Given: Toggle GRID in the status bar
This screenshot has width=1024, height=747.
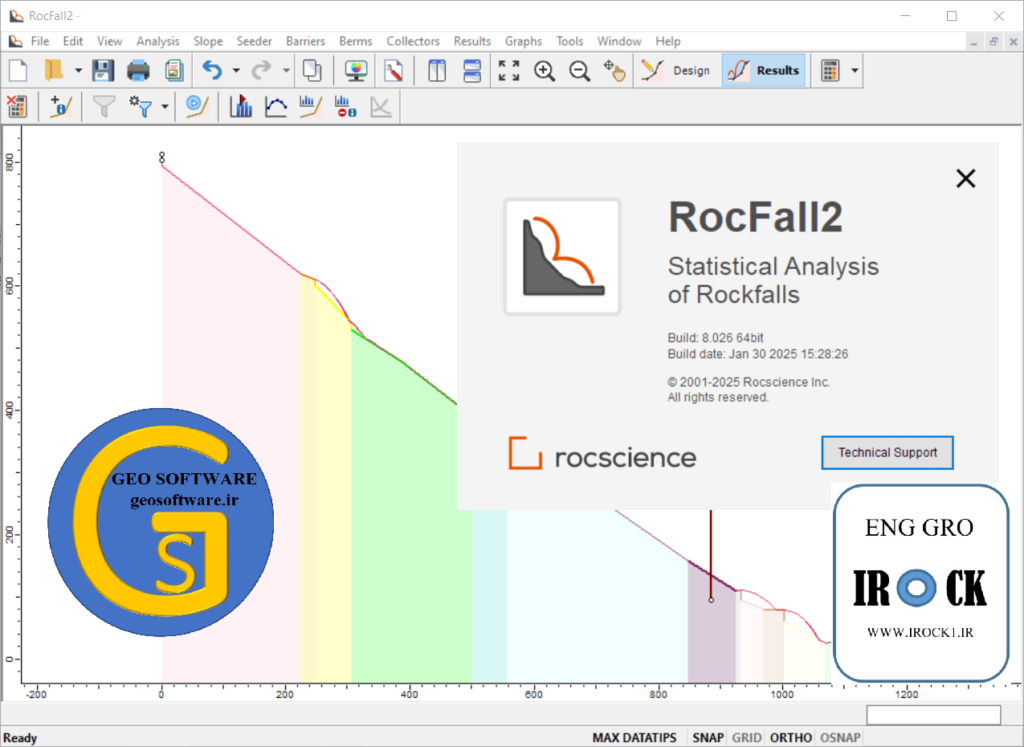Looking at the screenshot, I should (746, 737).
